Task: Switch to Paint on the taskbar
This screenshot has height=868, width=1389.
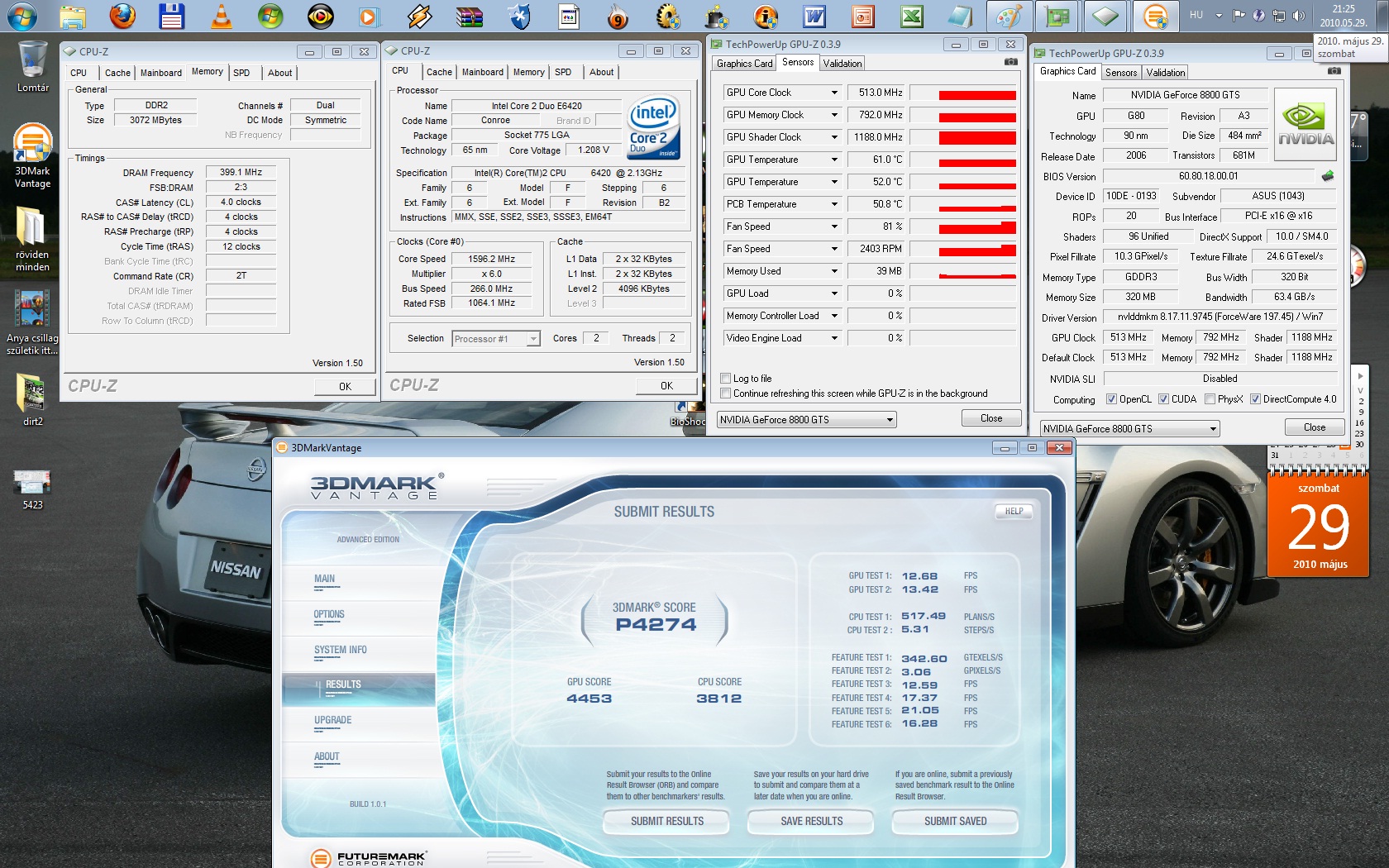Action: coord(1009,16)
